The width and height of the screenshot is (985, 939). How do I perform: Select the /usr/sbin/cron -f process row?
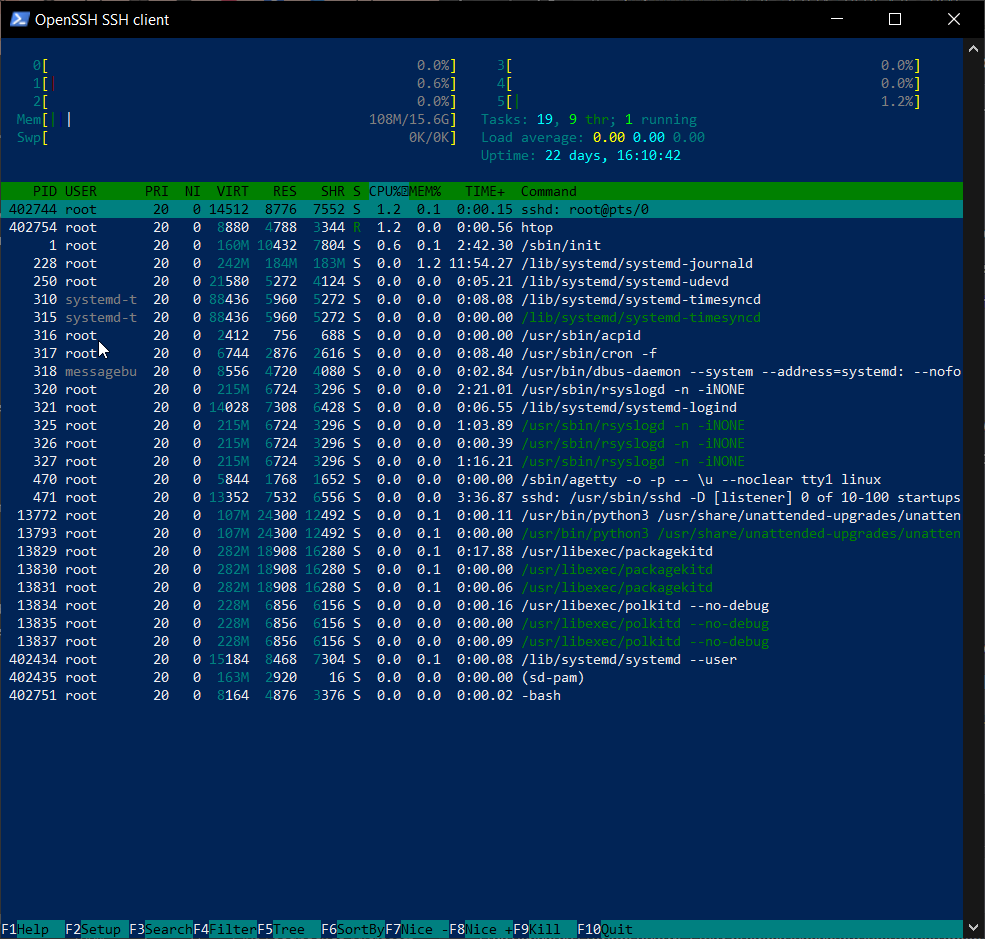482,353
